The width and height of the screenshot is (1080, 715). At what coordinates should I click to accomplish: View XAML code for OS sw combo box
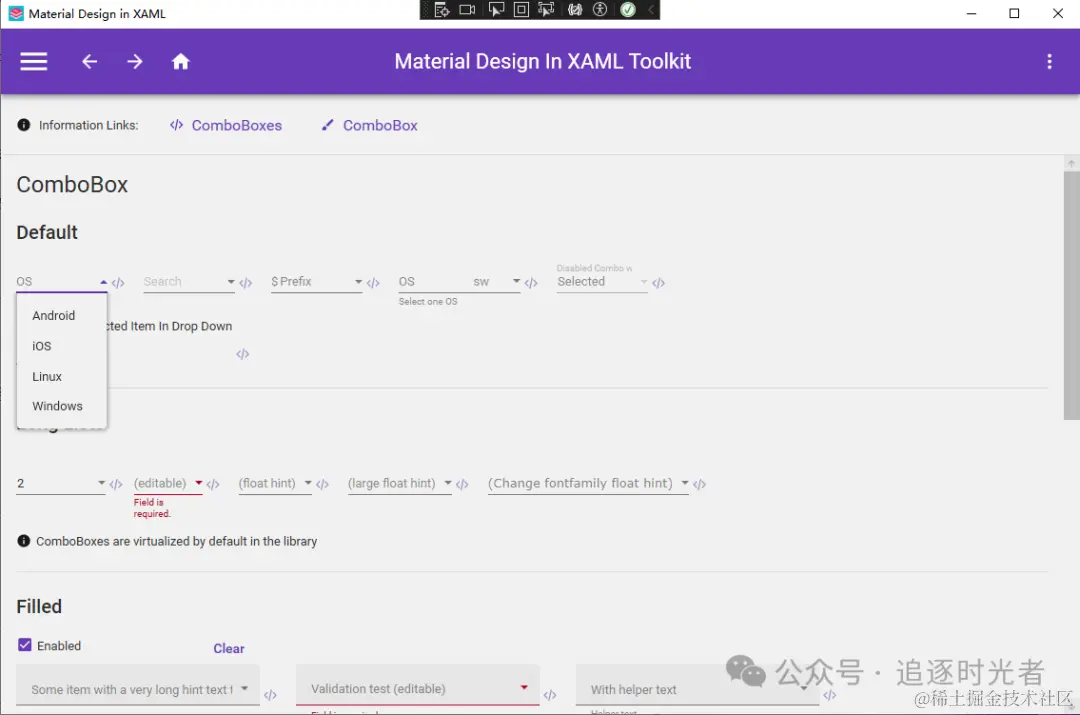pos(530,282)
